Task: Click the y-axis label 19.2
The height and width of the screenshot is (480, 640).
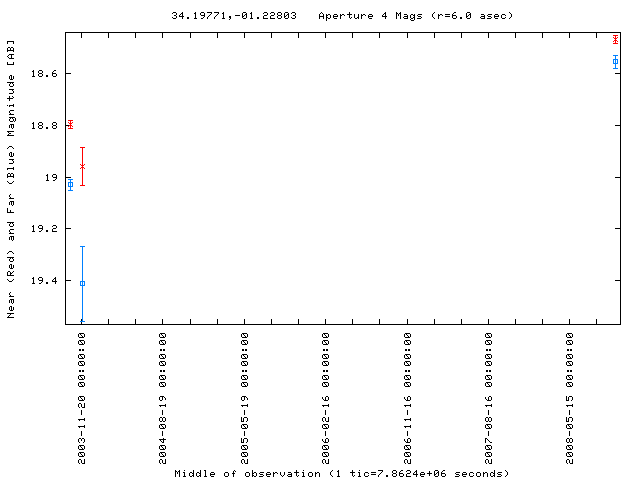Action: [44, 229]
